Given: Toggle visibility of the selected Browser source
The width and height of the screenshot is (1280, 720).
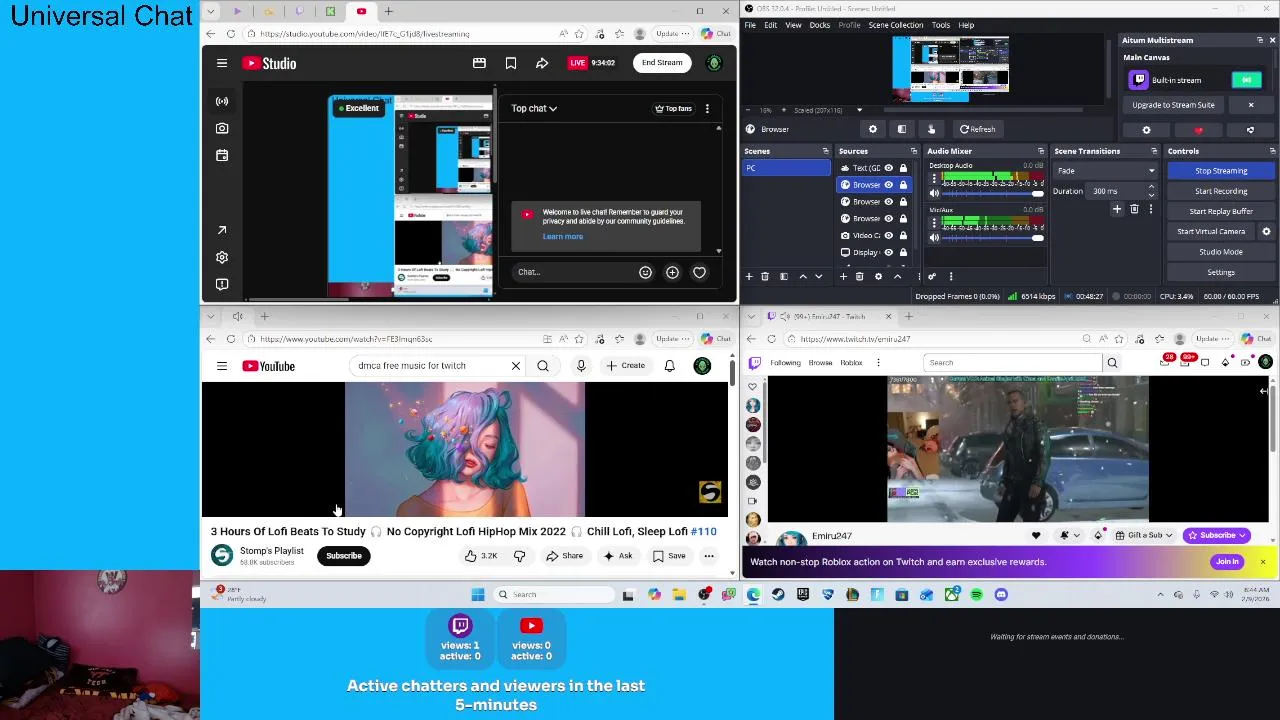Looking at the screenshot, I should [888, 185].
